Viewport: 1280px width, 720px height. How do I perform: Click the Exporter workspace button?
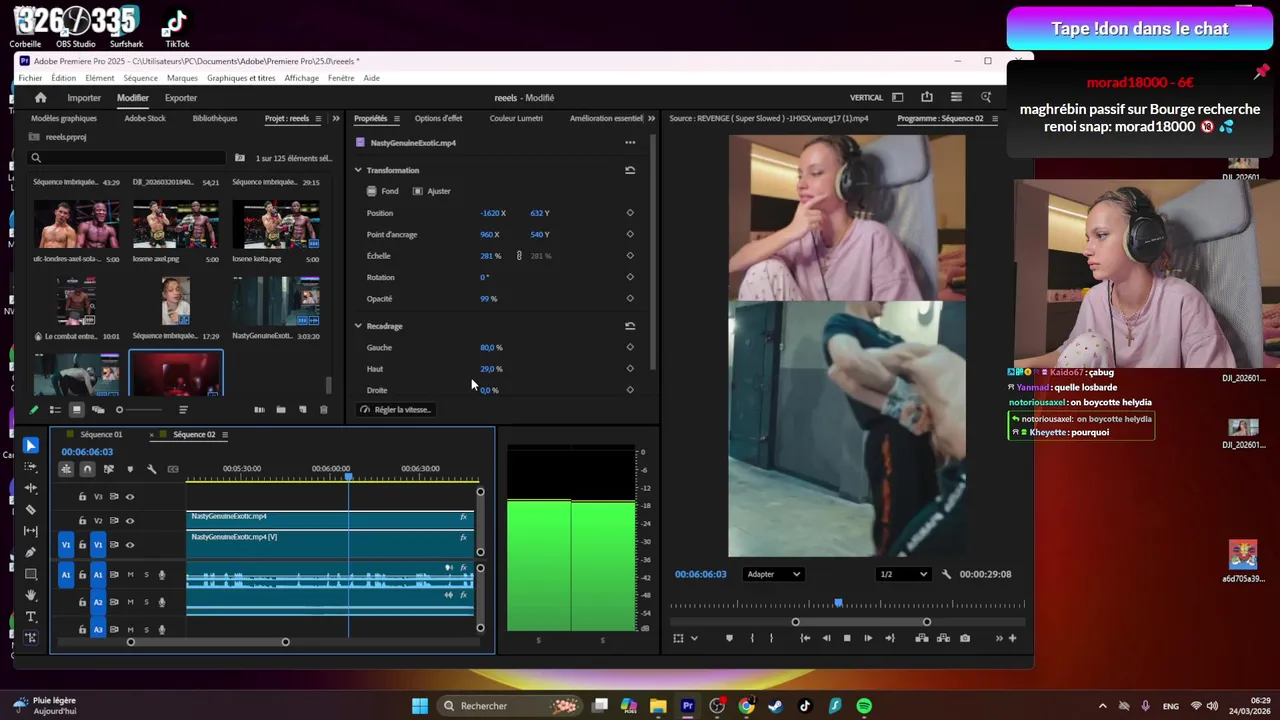[181, 98]
